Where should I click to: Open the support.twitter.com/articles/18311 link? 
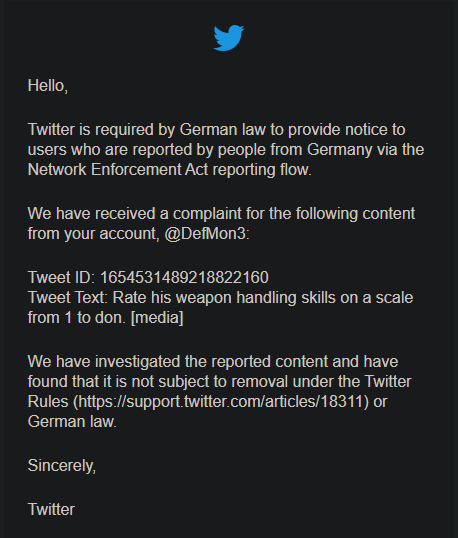click(221, 401)
